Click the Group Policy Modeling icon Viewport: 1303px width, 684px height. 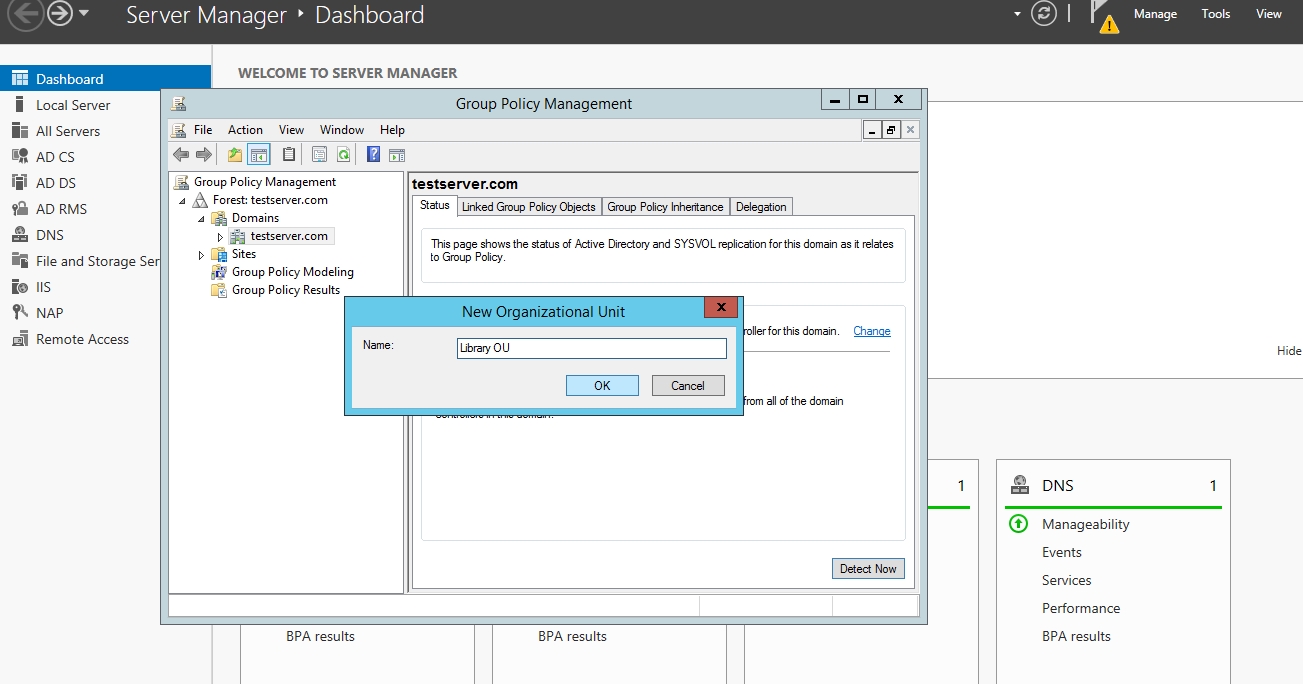[218, 272]
